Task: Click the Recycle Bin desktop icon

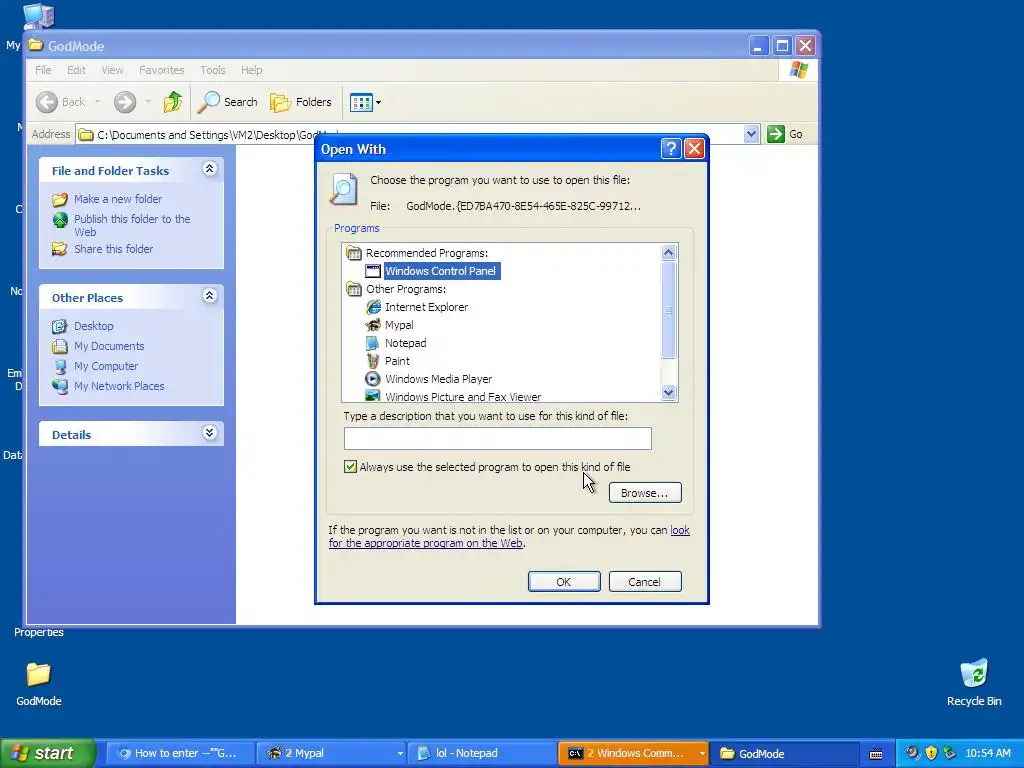Action: (974, 675)
